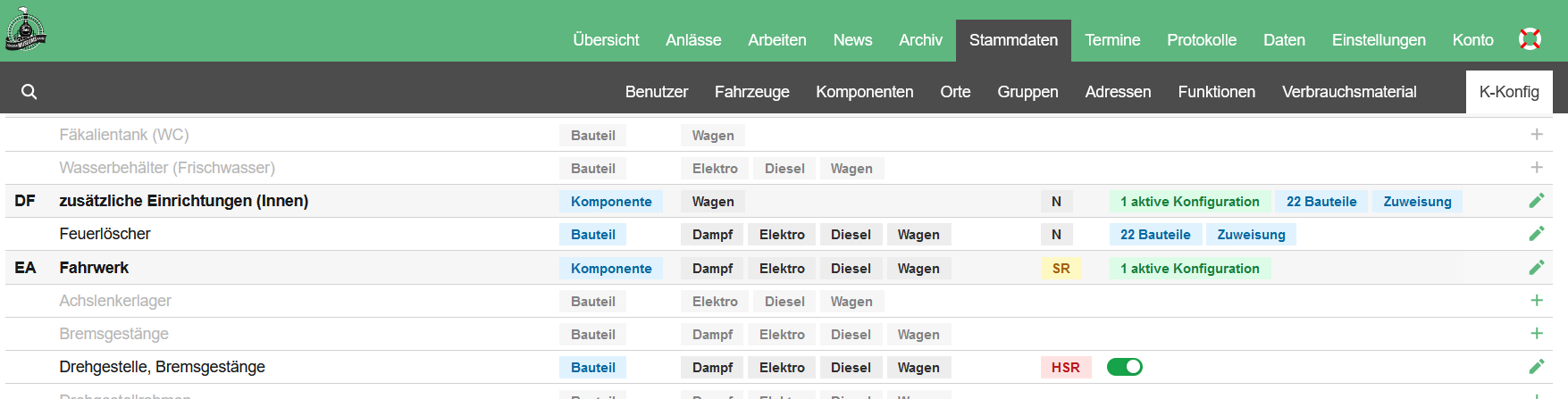Viewport: 1568px width, 399px height.
Task: Click 22 Bauteile in Feuerlöscher row
Action: [1155, 235]
